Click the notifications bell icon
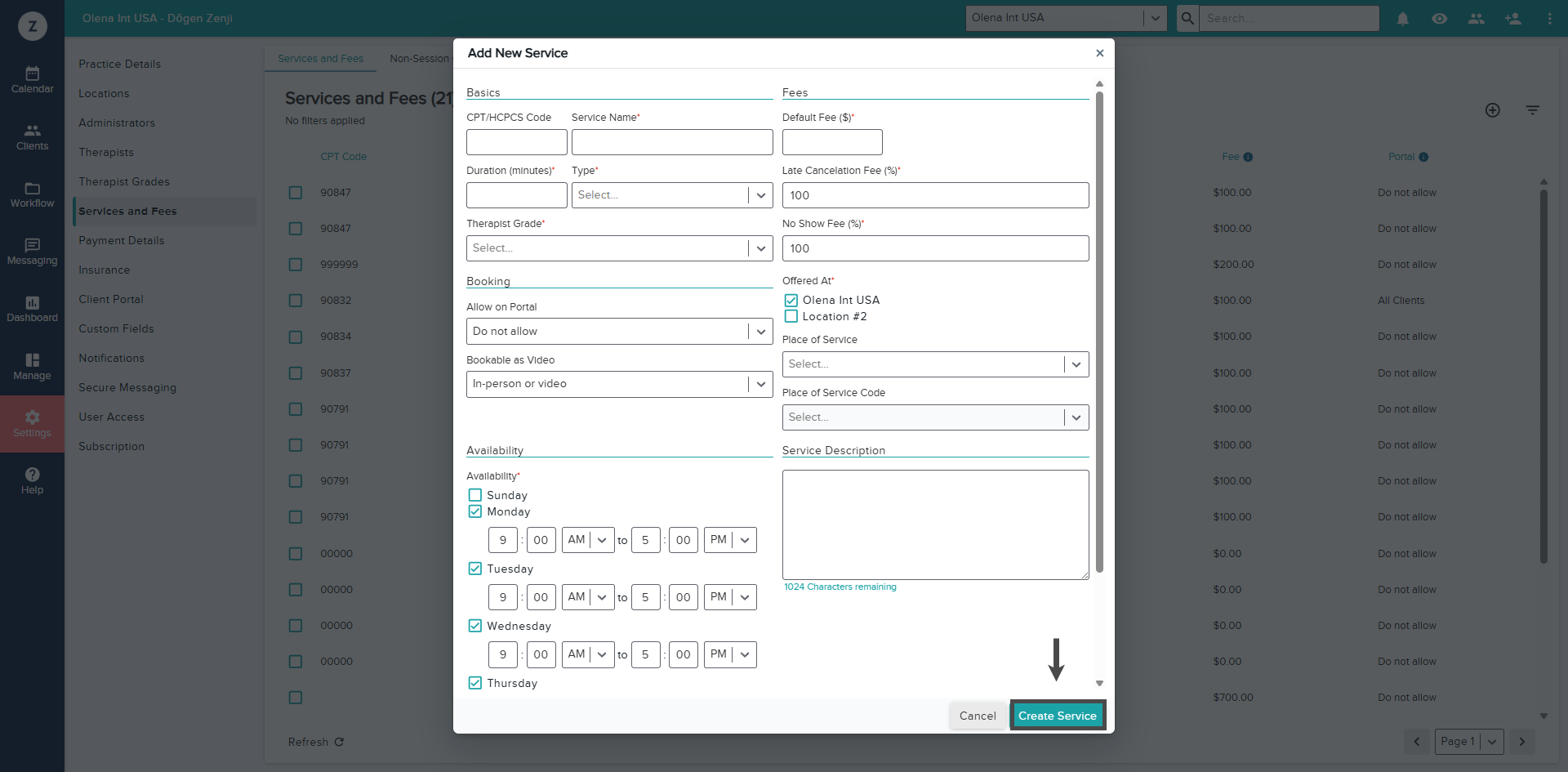This screenshot has width=1568, height=772. point(1402,19)
